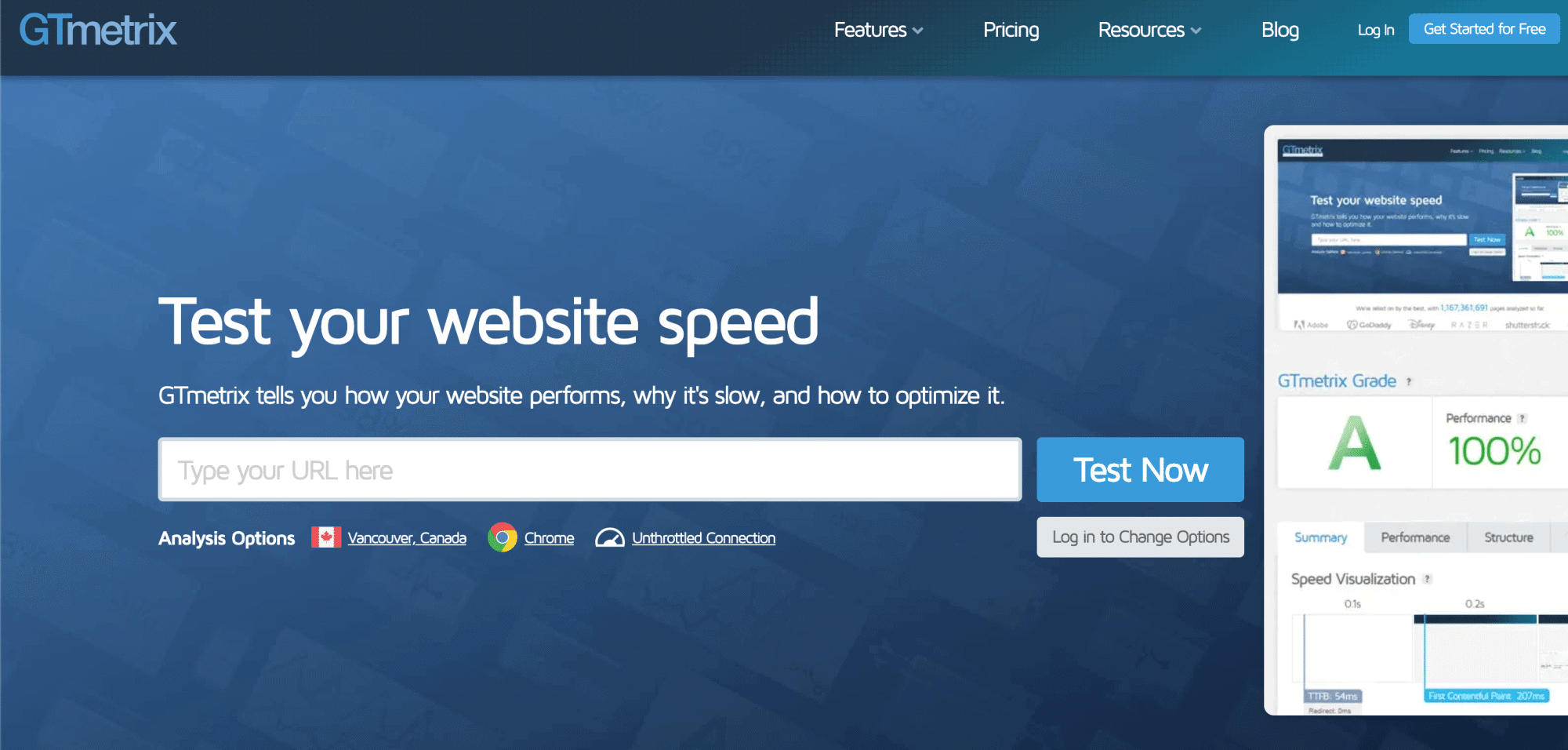Expand the Resources dropdown menu
Screen dimensions: 1568x750
[1149, 30]
